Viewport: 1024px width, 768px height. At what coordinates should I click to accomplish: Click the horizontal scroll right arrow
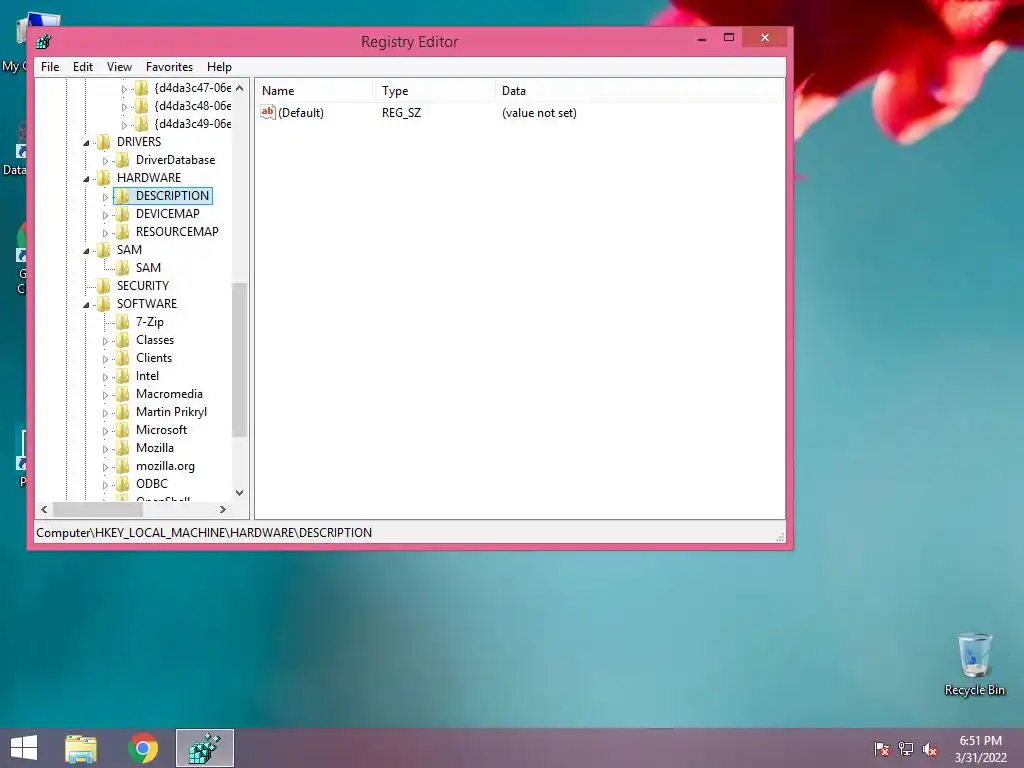(223, 509)
